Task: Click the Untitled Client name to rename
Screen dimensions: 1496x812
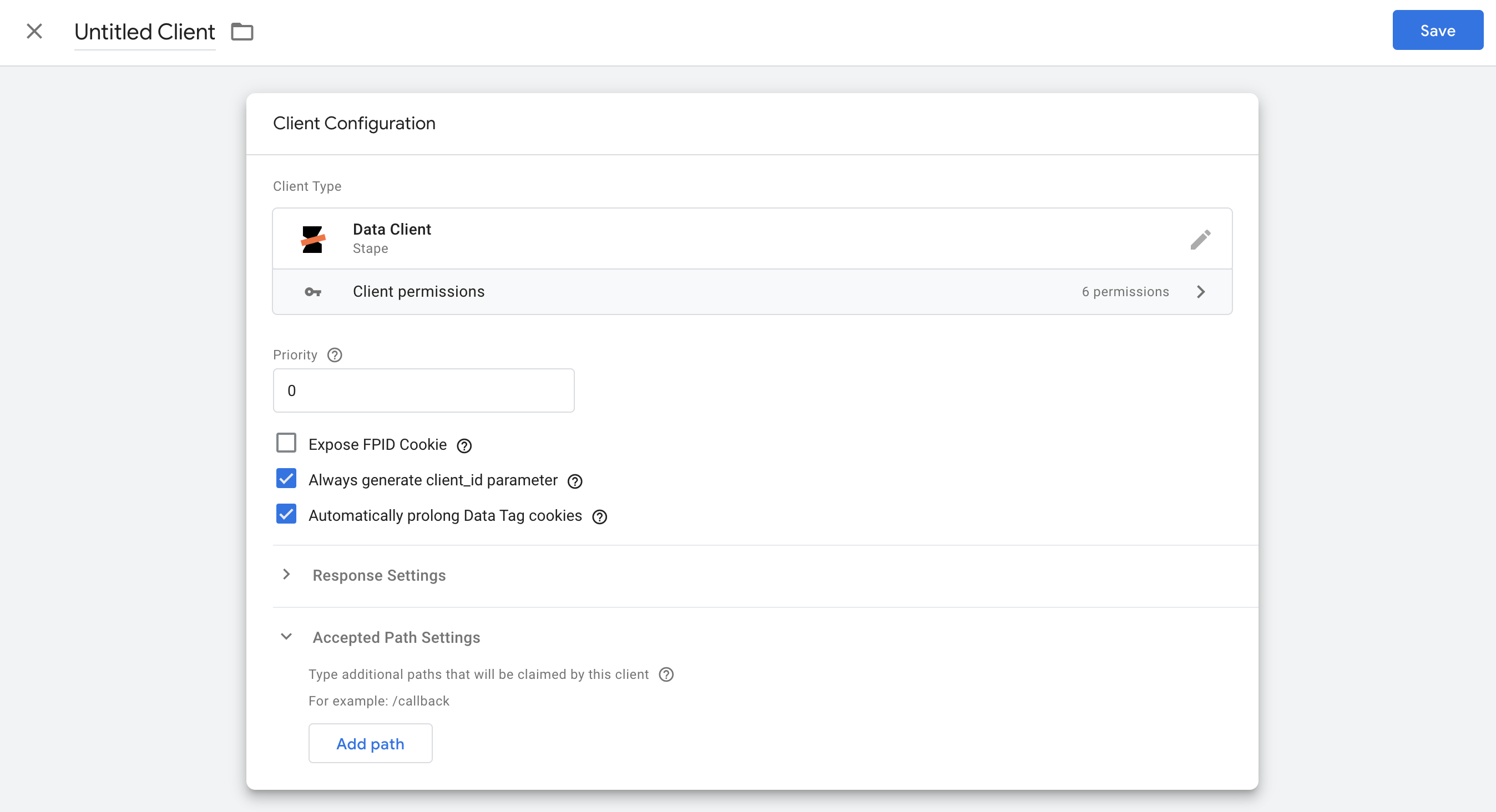Action: point(145,32)
